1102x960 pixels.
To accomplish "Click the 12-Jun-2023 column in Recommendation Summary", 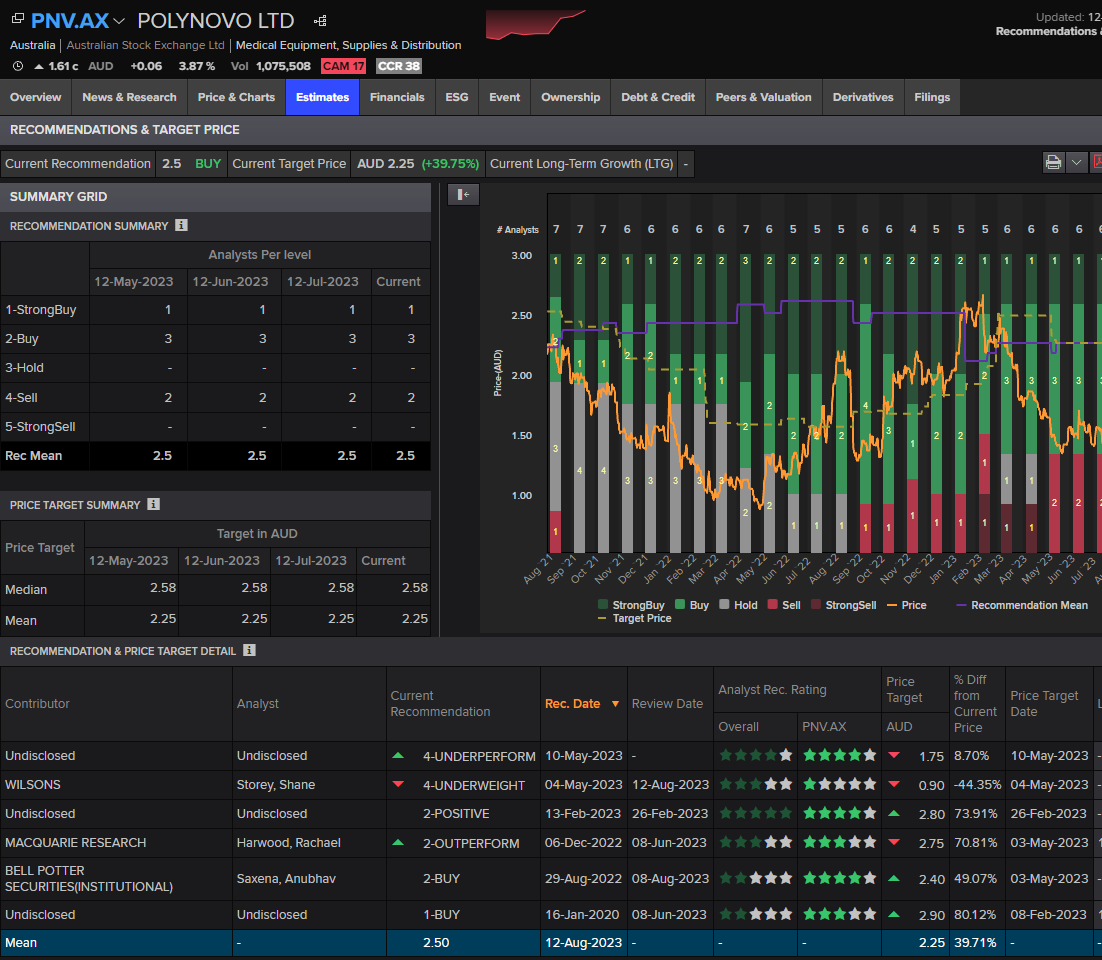I will tap(230, 282).
